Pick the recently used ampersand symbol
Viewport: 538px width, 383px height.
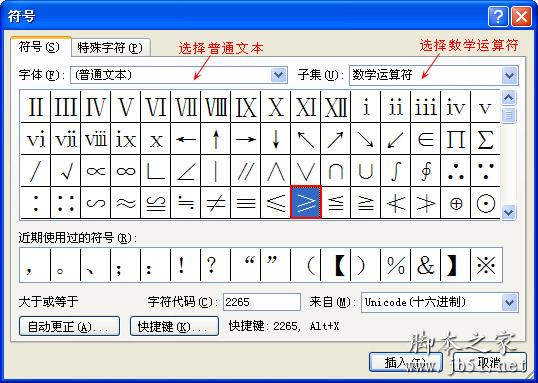click(426, 265)
